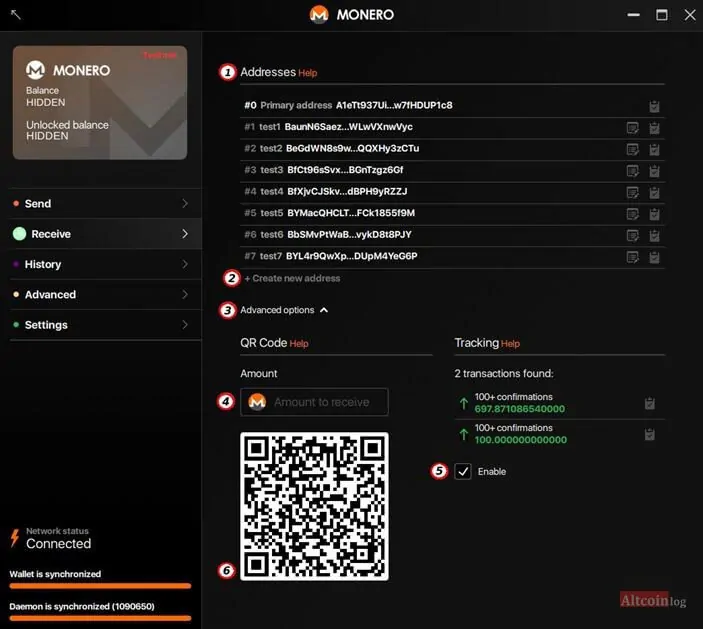Copy the test3 address to clipboard
This screenshot has height=629, width=703.
click(x=654, y=171)
